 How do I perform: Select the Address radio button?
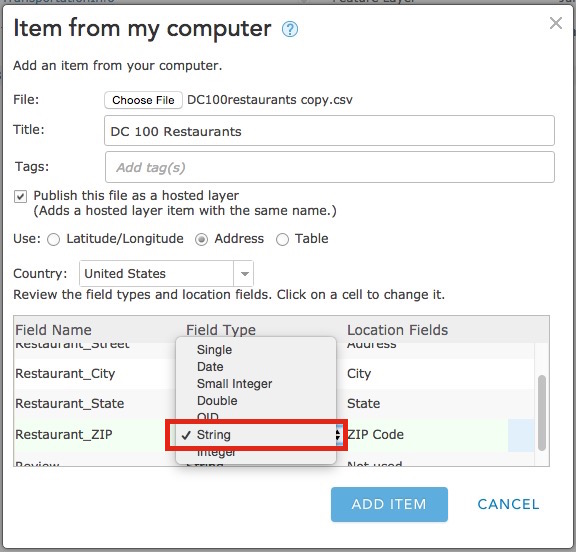201,239
